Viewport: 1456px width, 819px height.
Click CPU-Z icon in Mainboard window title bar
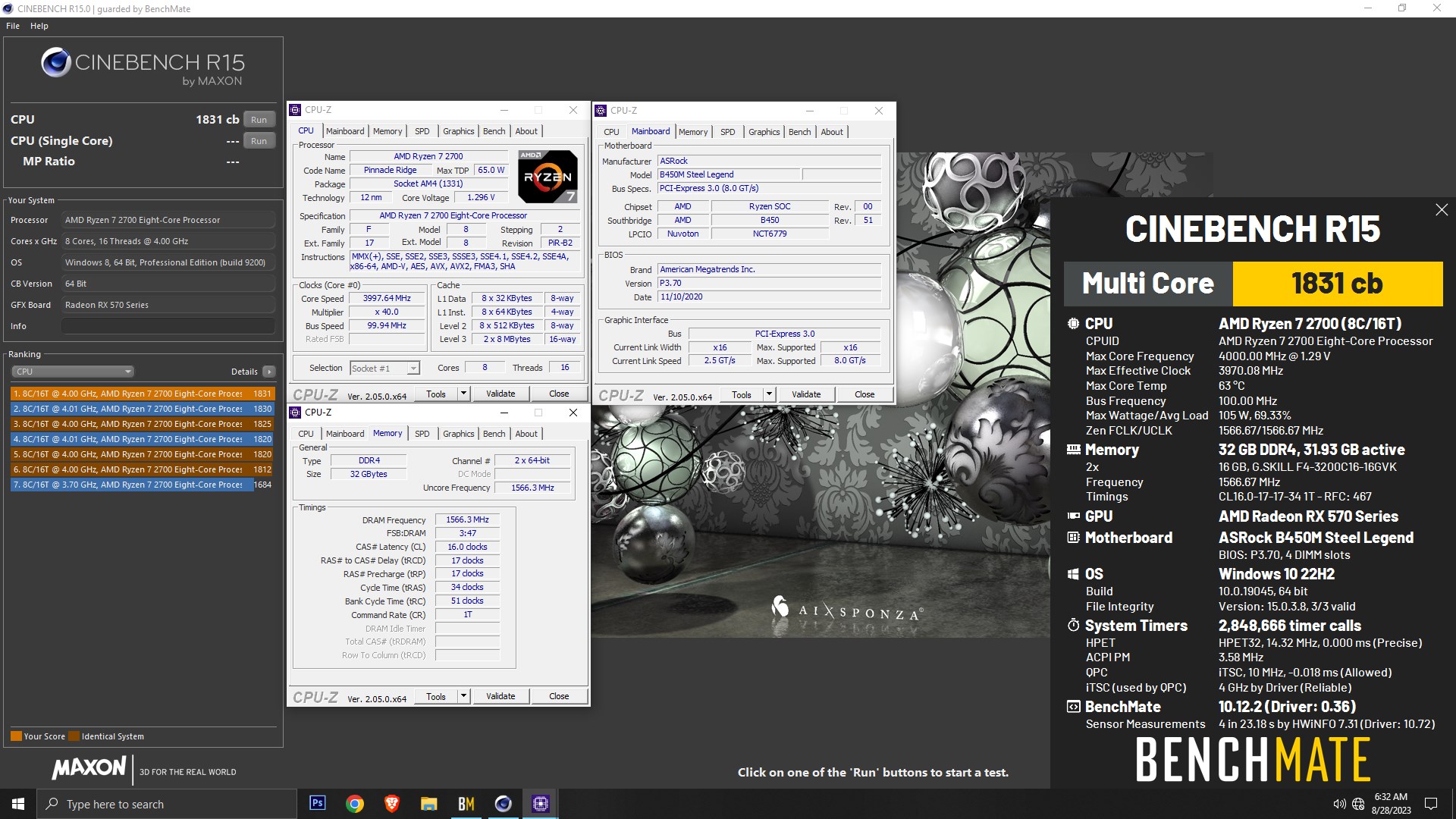pos(601,111)
